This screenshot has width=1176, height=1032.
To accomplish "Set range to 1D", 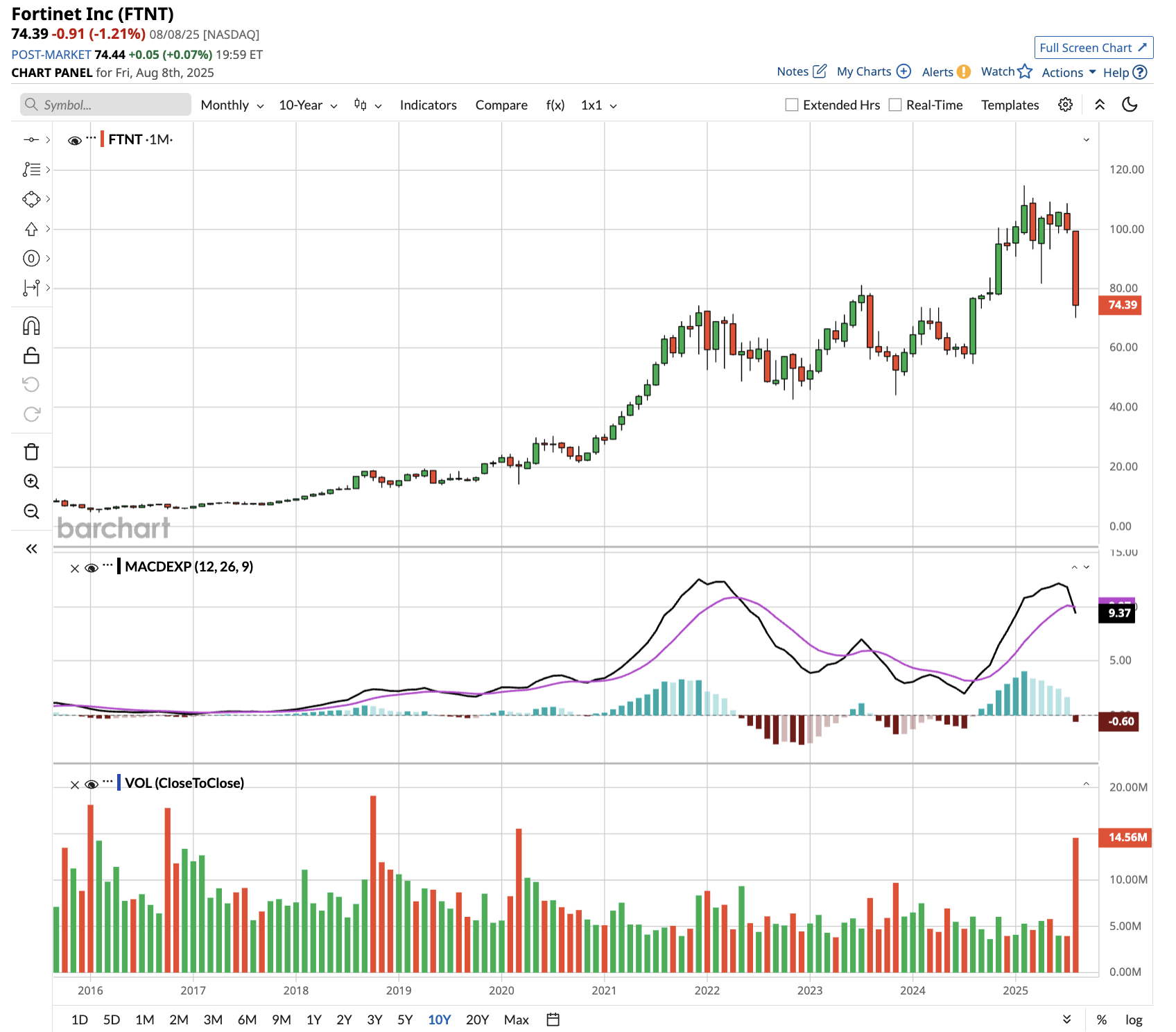I will 80,1020.
